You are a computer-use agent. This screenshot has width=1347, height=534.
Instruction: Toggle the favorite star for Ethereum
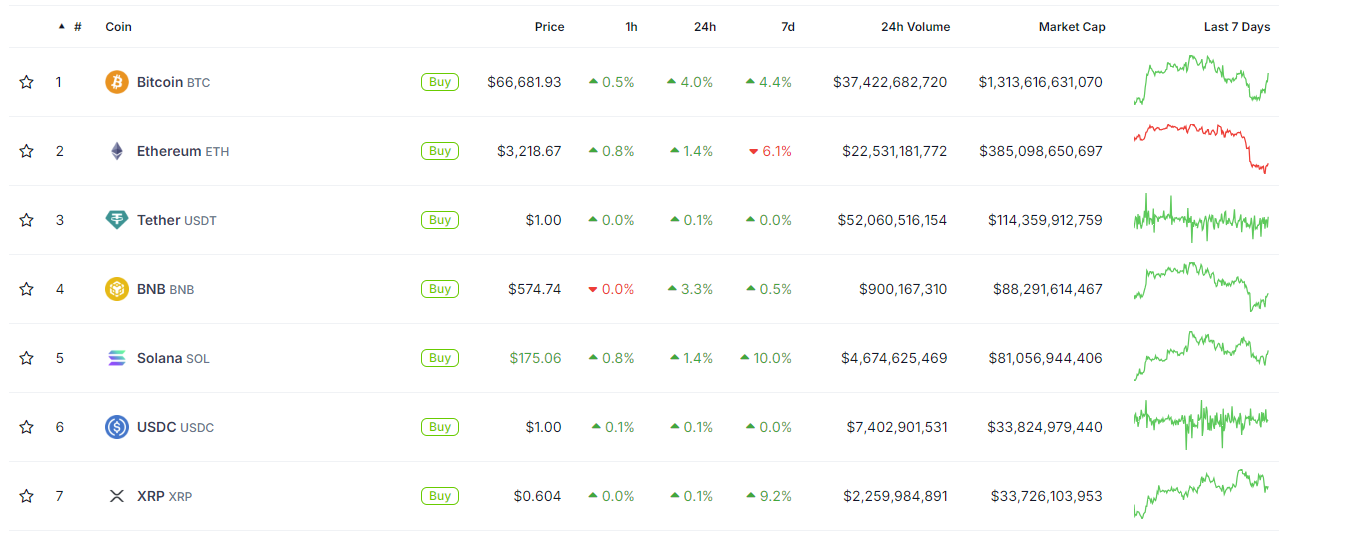(27, 151)
